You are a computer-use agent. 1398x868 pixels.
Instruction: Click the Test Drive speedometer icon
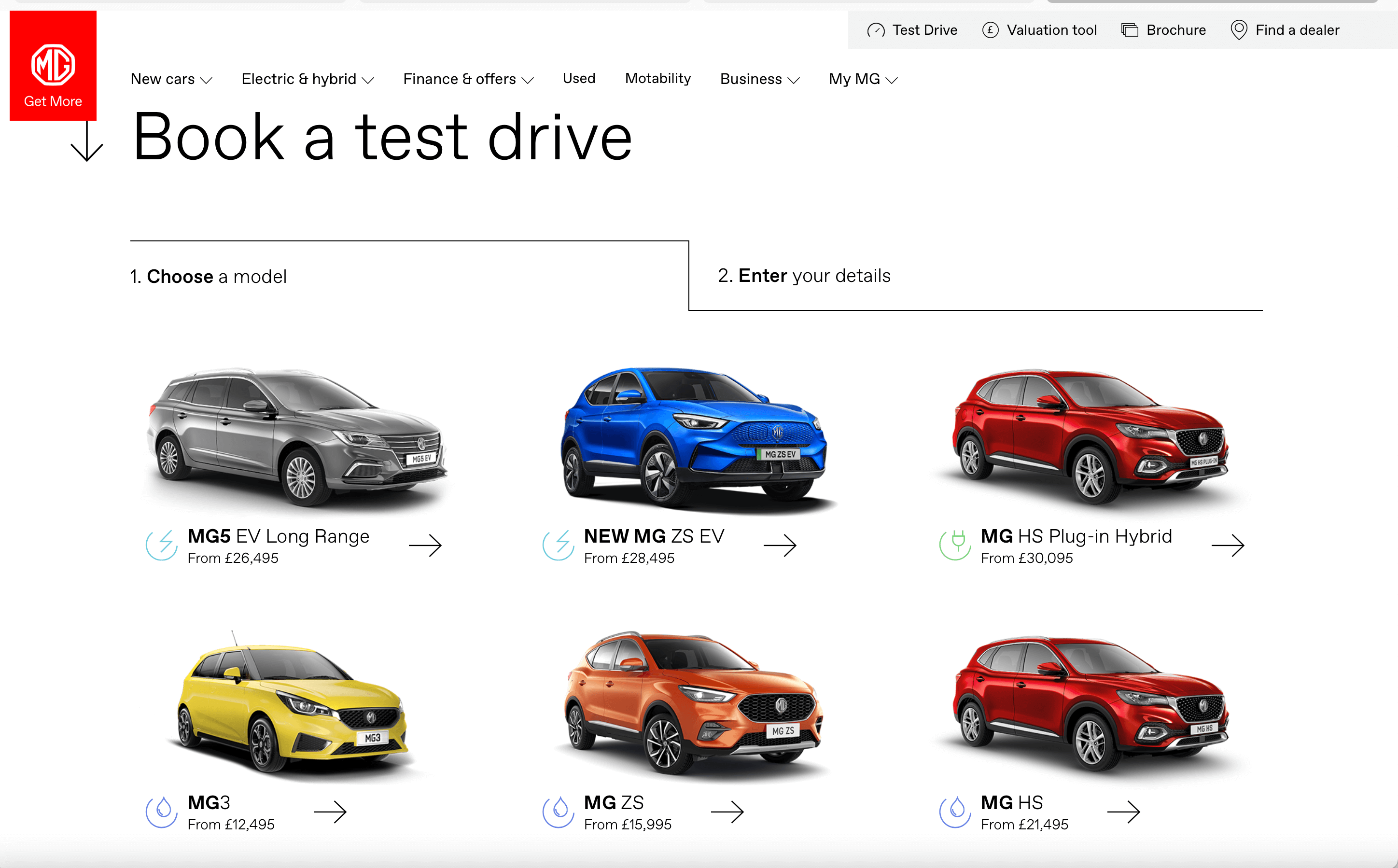coord(876,30)
